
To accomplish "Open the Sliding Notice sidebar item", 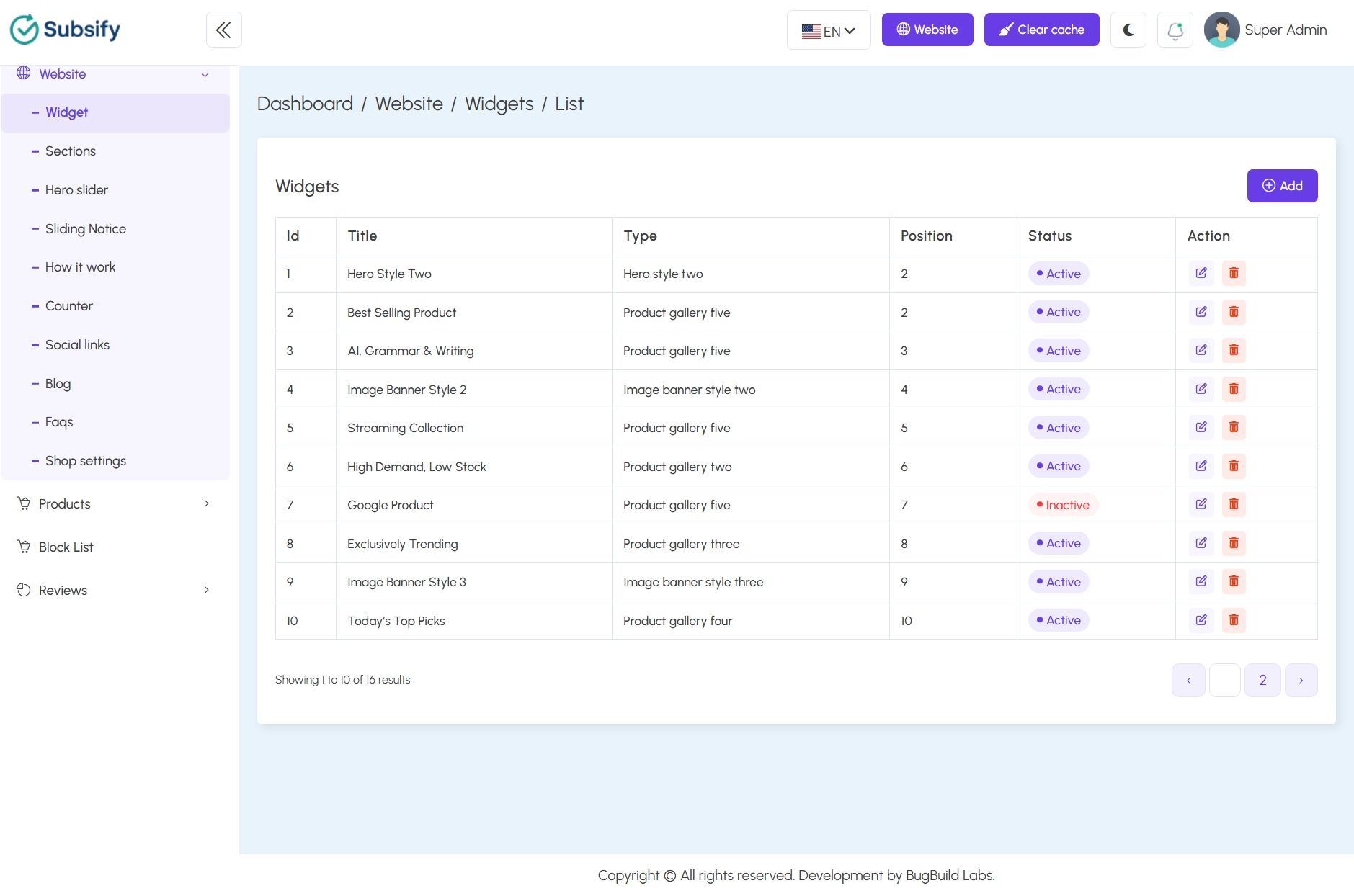I will coord(115,229).
